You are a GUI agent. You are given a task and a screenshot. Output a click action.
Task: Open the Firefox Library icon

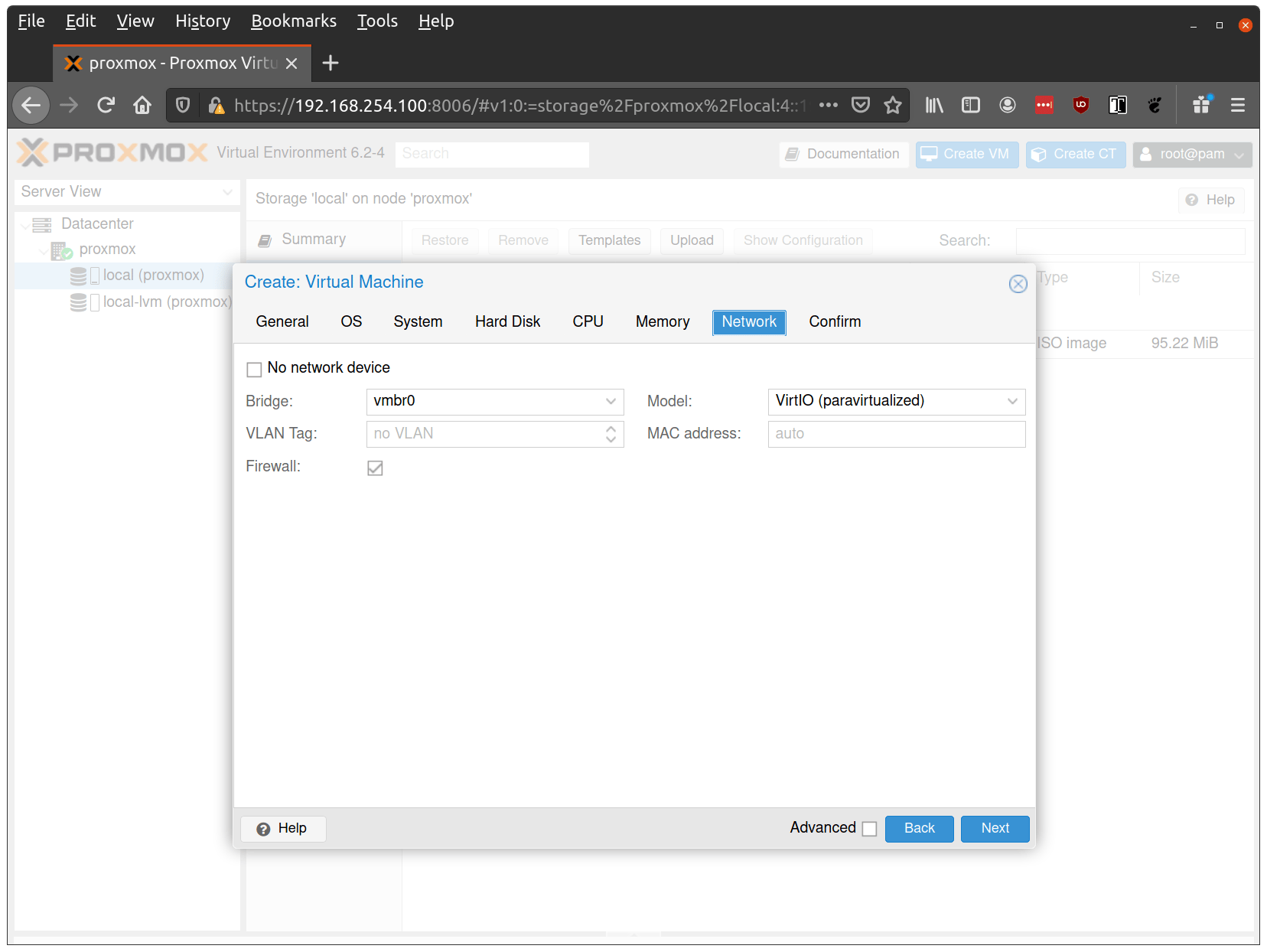(x=934, y=105)
